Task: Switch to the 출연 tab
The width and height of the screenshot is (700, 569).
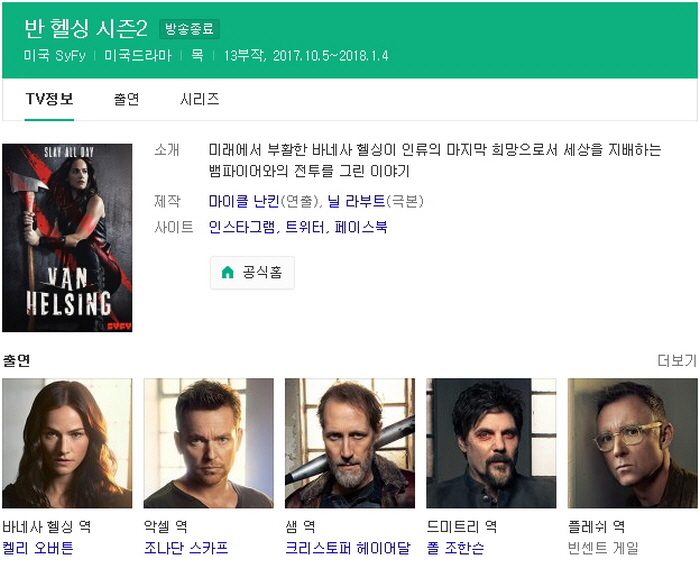Action: [126, 99]
